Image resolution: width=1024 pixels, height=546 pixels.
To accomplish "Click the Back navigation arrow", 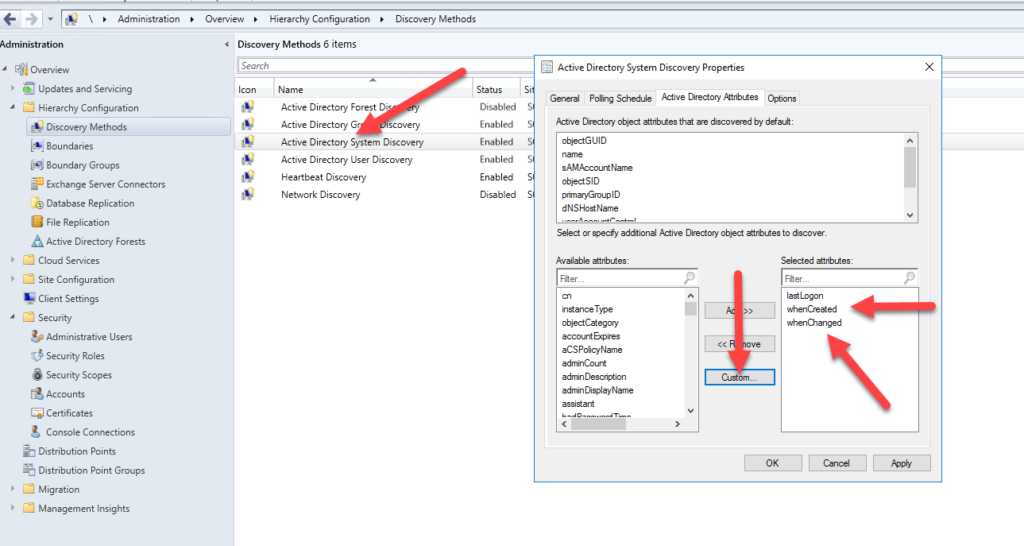I will [10, 19].
